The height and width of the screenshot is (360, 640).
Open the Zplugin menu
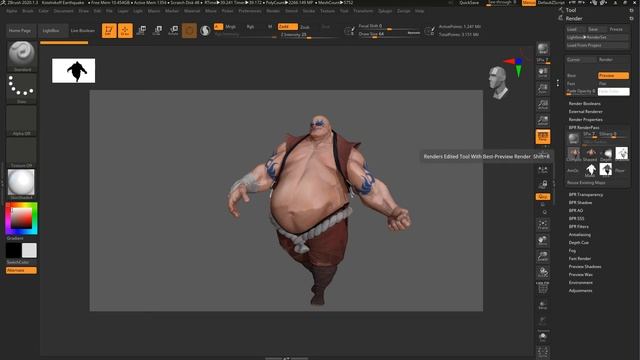(385, 11)
